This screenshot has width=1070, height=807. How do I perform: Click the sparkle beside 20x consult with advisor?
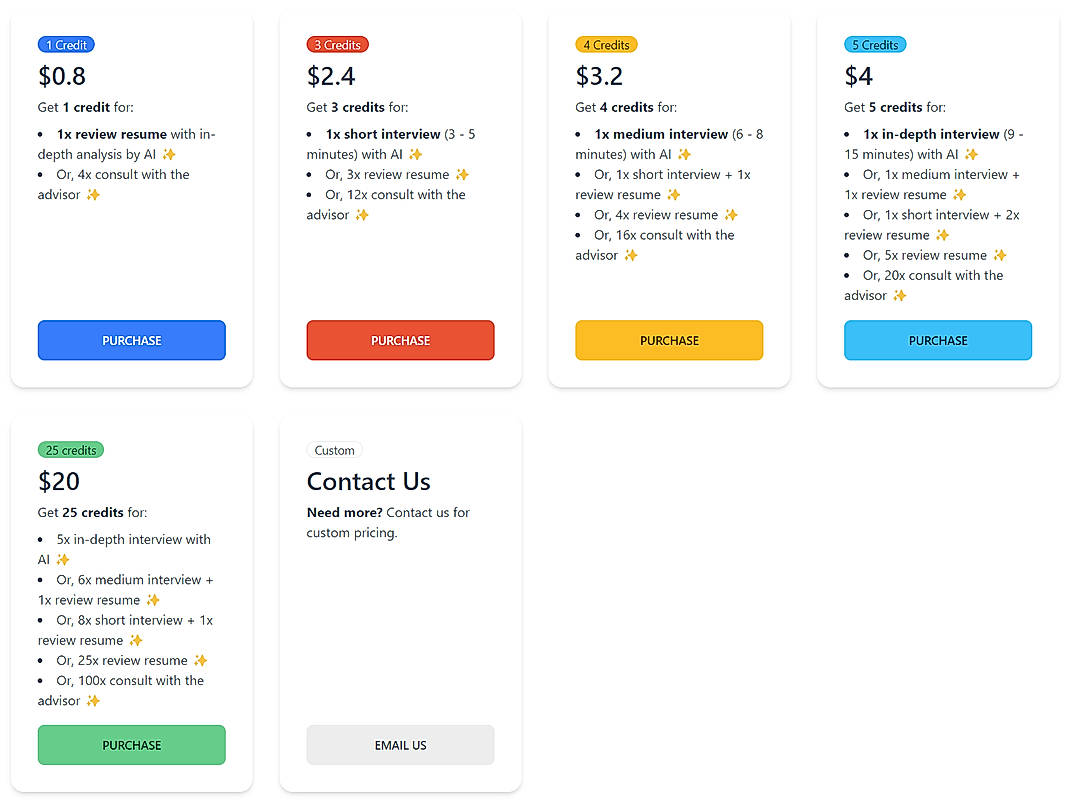pyautogui.click(x=898, y=296)
